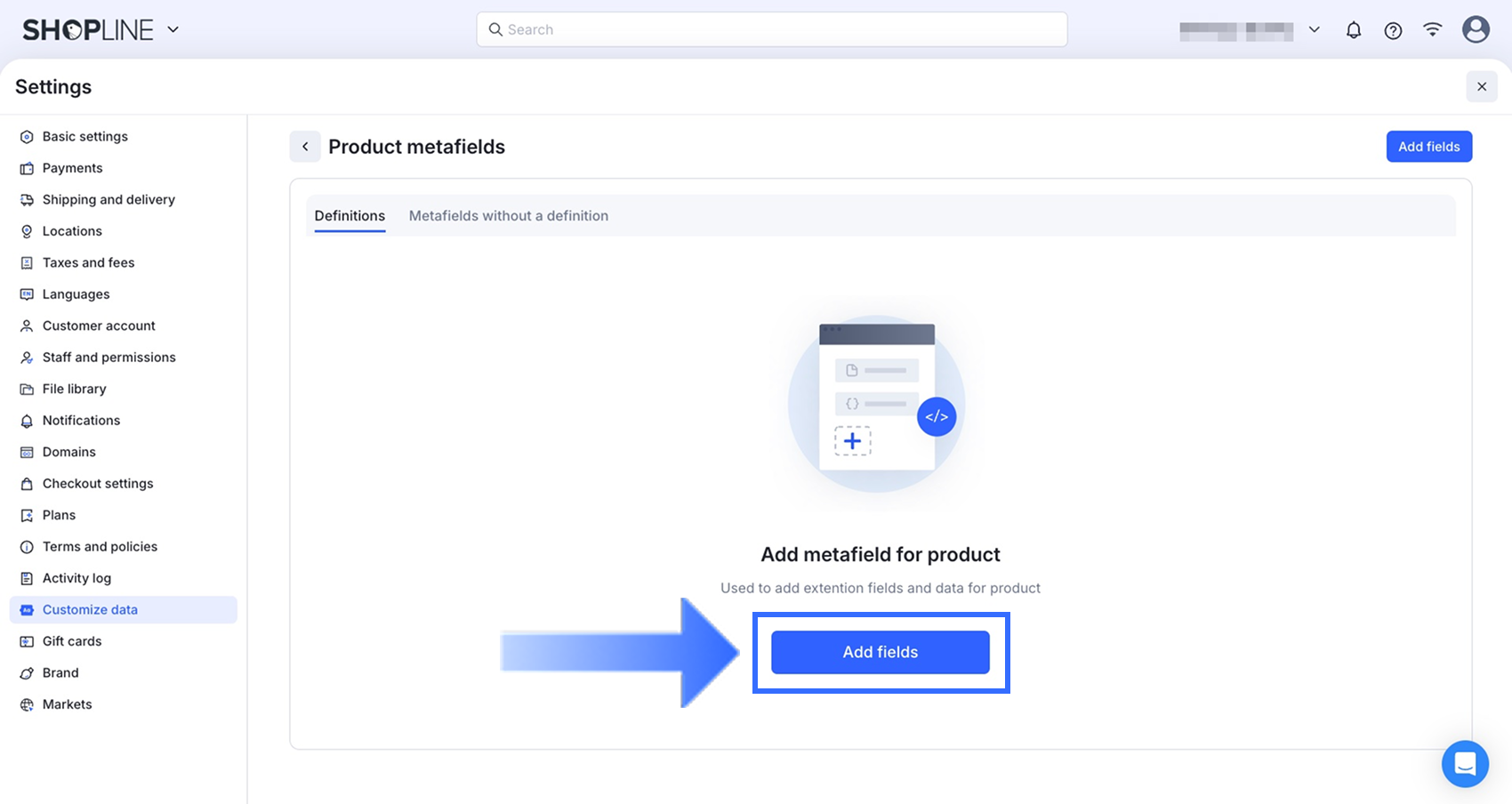Open Staff and permissions settings
The image size is (1512, 804).
pyautogui.click(x=109, y=358)
